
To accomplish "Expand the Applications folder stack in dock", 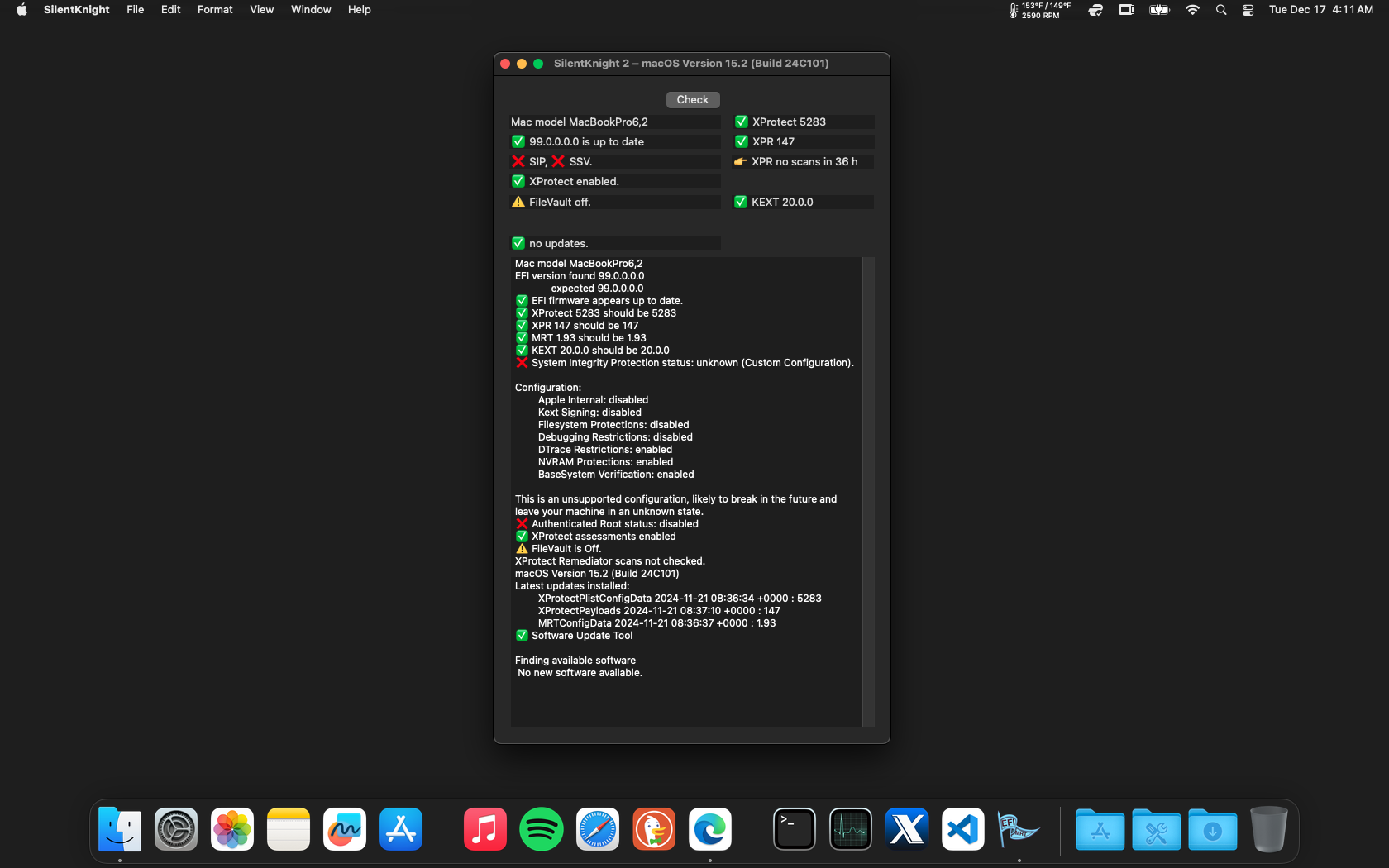I will [x=1100, y=829].
